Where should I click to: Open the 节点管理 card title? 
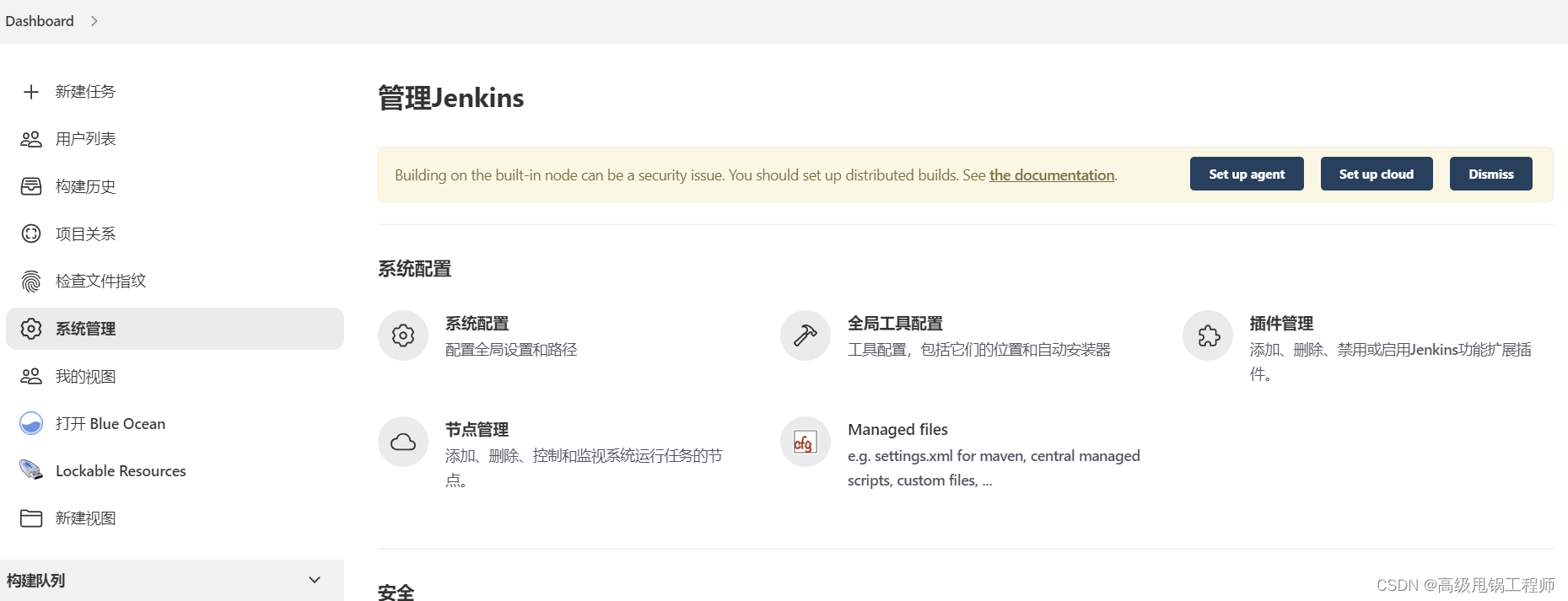click(x=477, y=430)
